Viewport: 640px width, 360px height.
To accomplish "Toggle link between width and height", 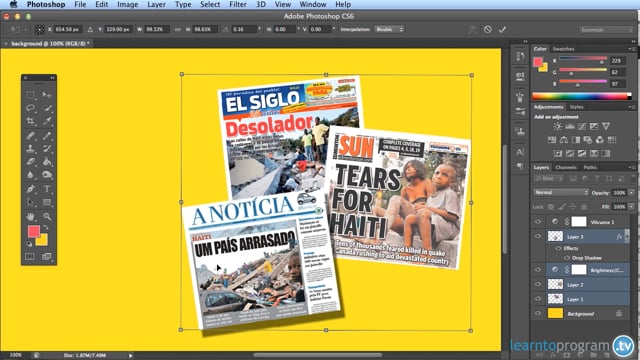I will coord(178,29).
